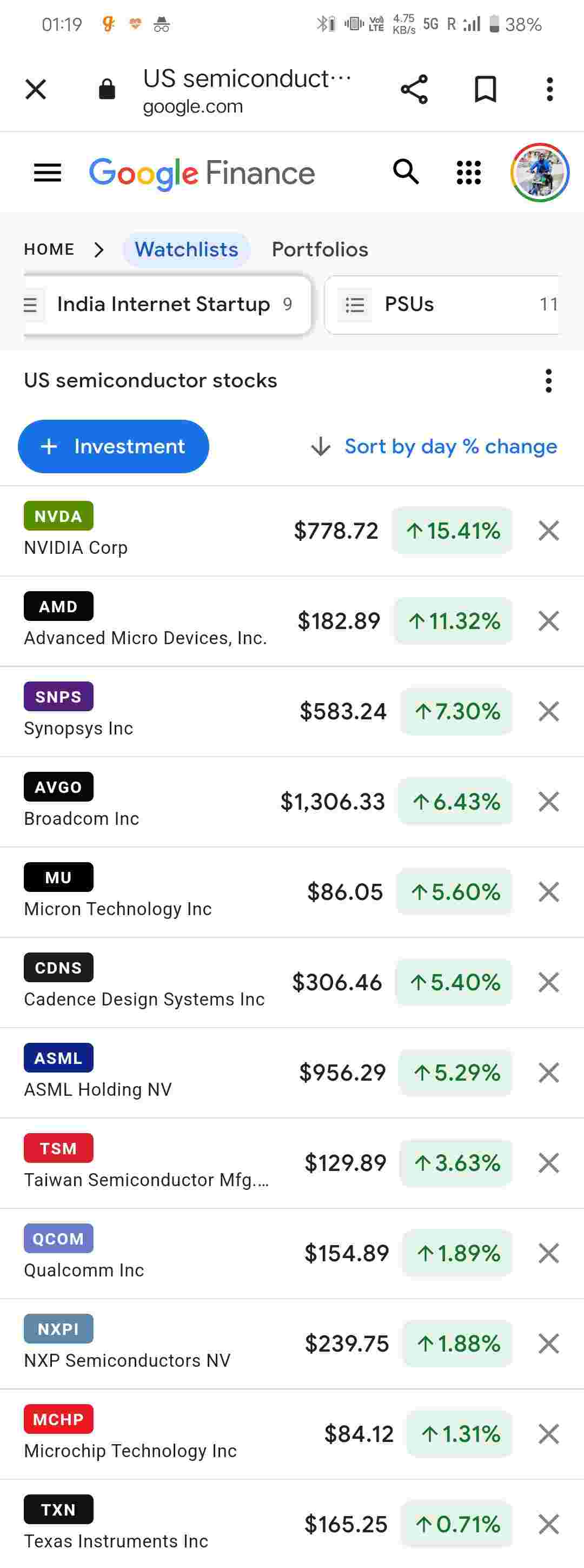Tap the search magnifier icon

click(x=406, y=172)
